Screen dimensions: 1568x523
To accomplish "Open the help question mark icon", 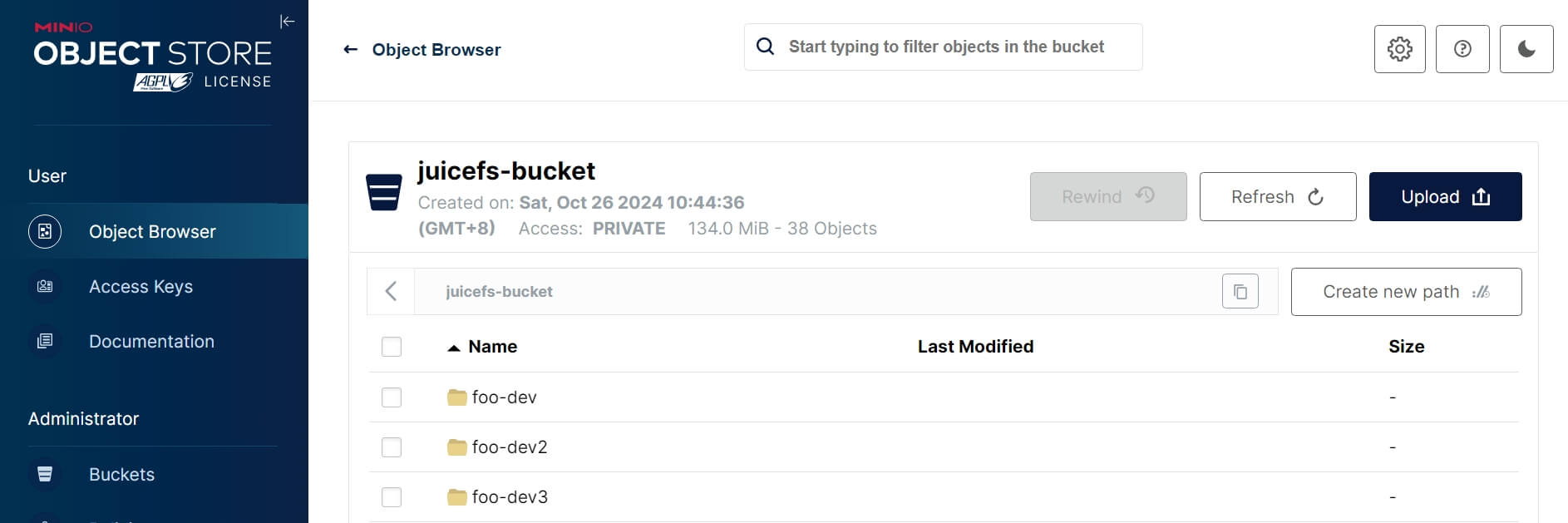I will click(1462, 49).
